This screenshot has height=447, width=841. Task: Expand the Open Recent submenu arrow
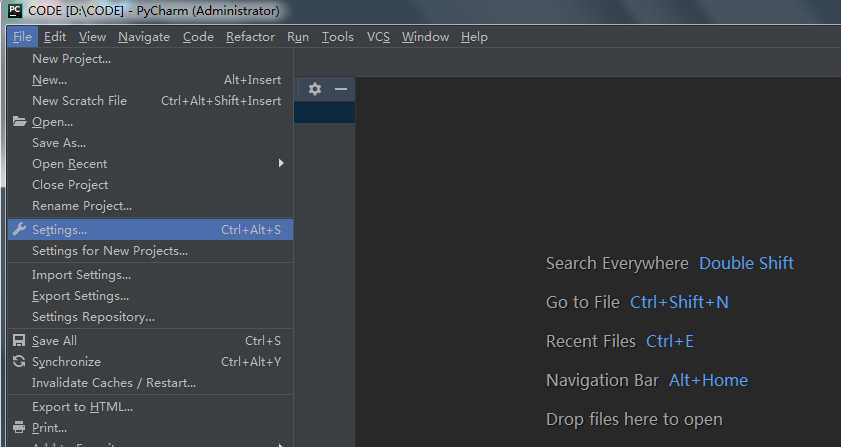tap(281, 163)
